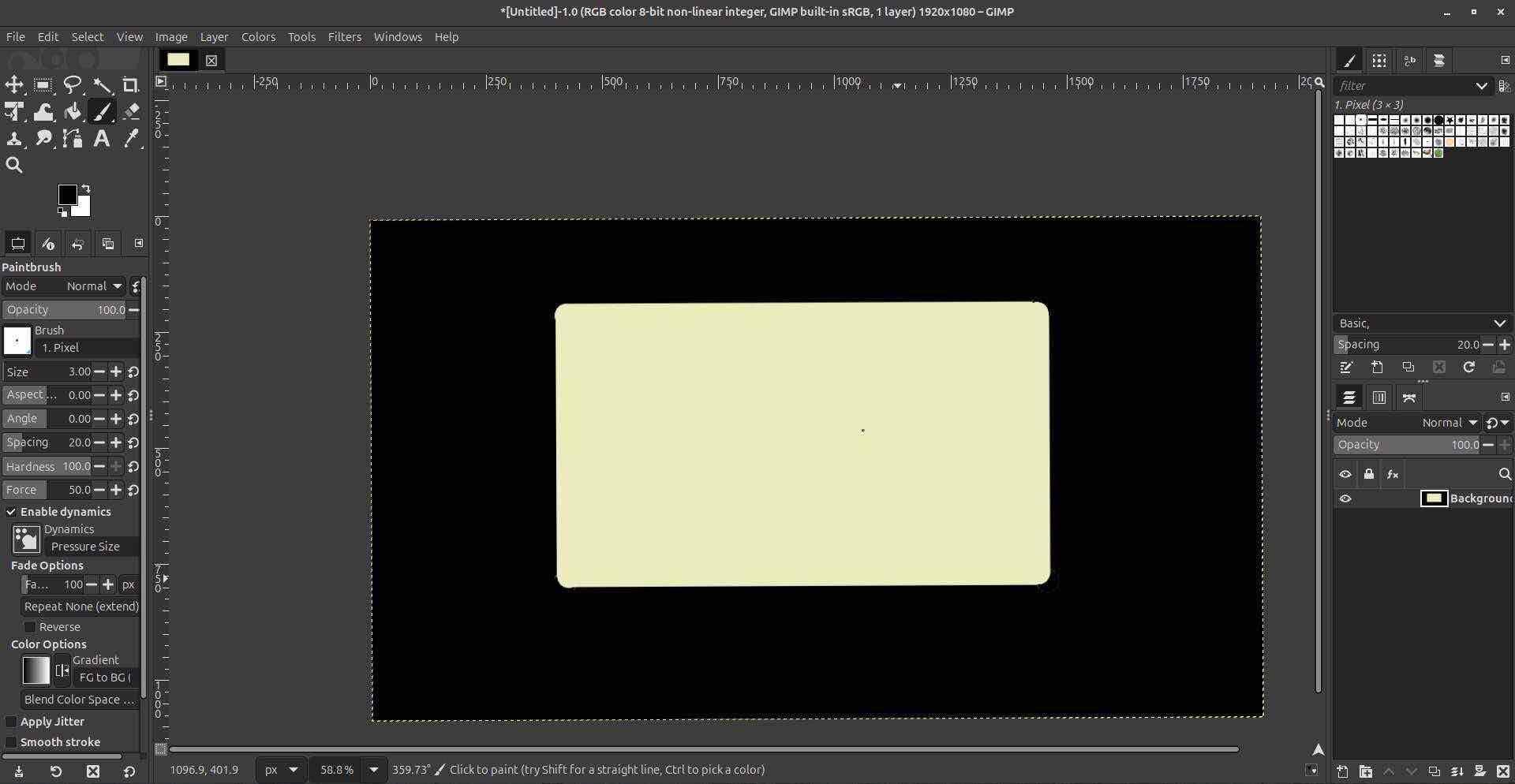Click the foreground color swatch
Screen dimensions: 1515x784
tap(68, 195)
